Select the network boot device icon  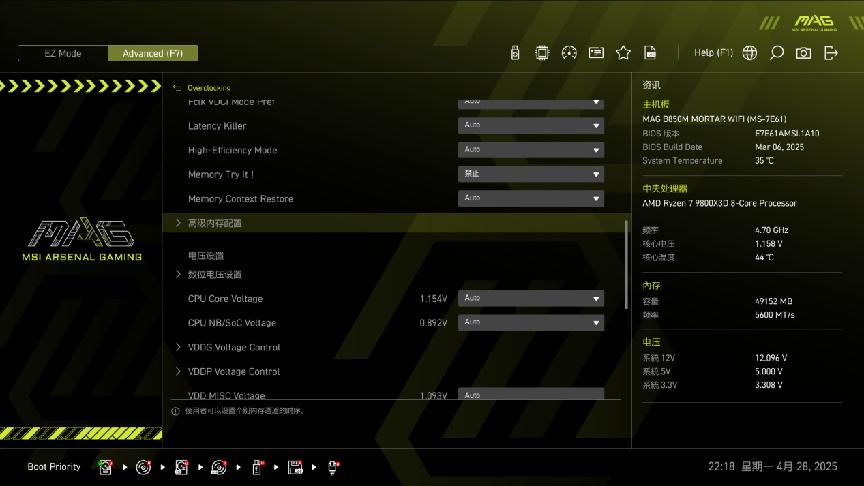pyautogui.click(x=333, y=467)
